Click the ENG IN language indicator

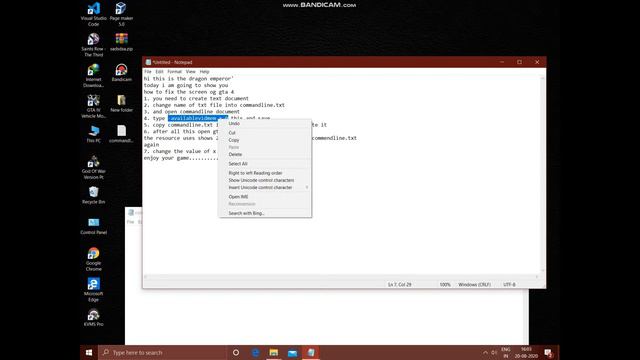coord(506,352)
